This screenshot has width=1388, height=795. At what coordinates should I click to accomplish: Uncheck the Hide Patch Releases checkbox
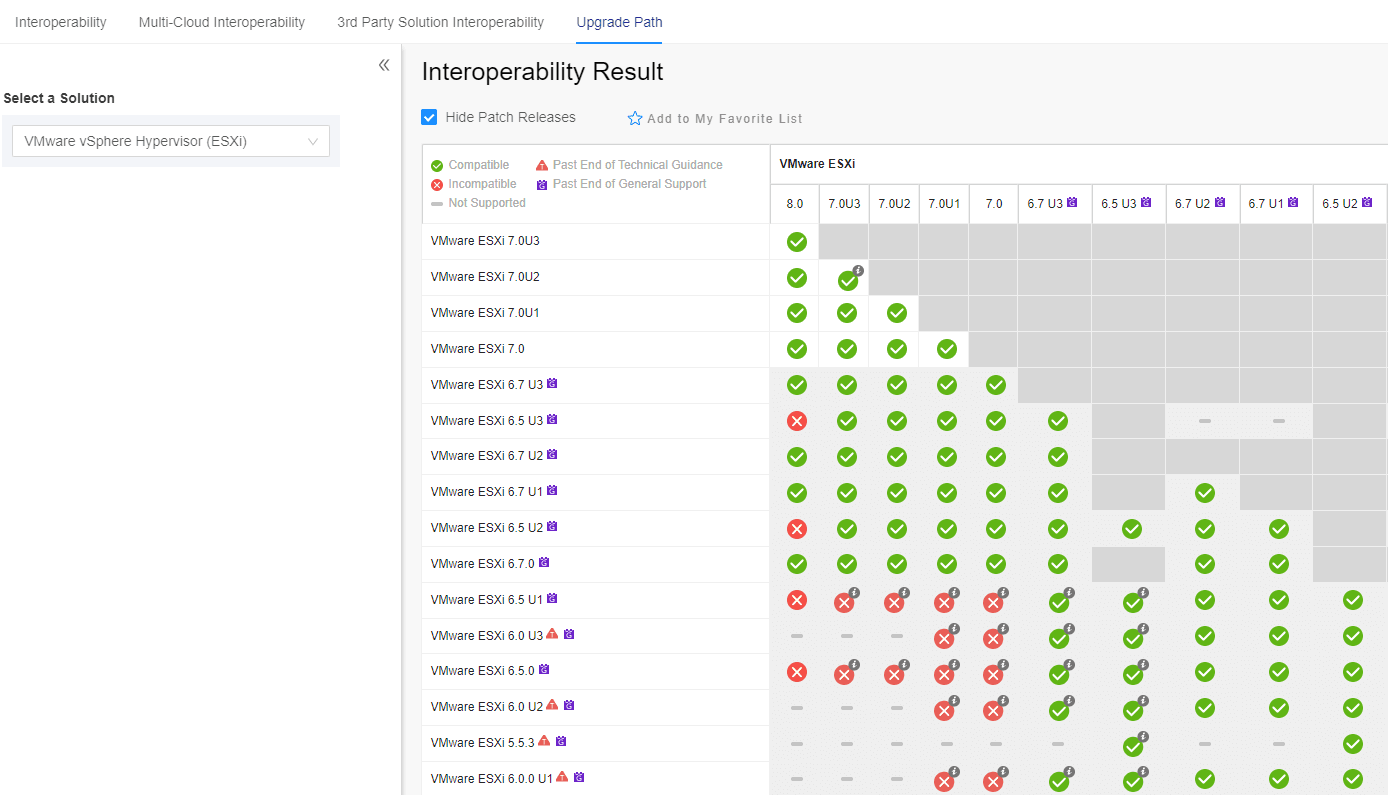tap(429, 117)
